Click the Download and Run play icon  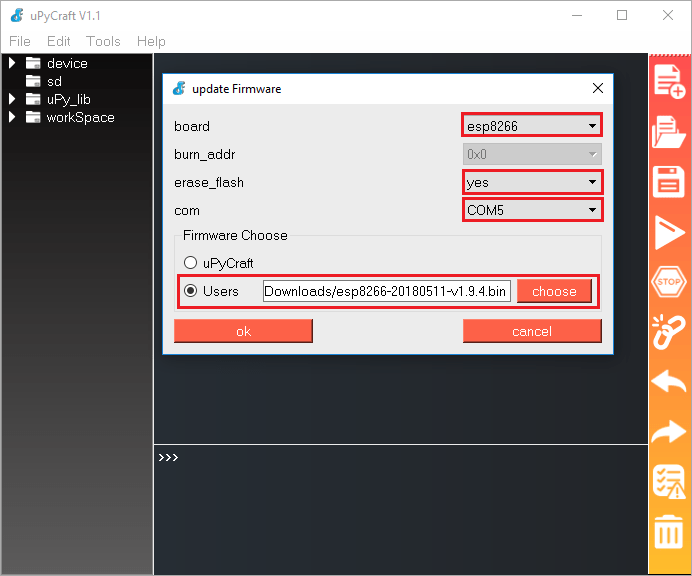coord(668,232)
